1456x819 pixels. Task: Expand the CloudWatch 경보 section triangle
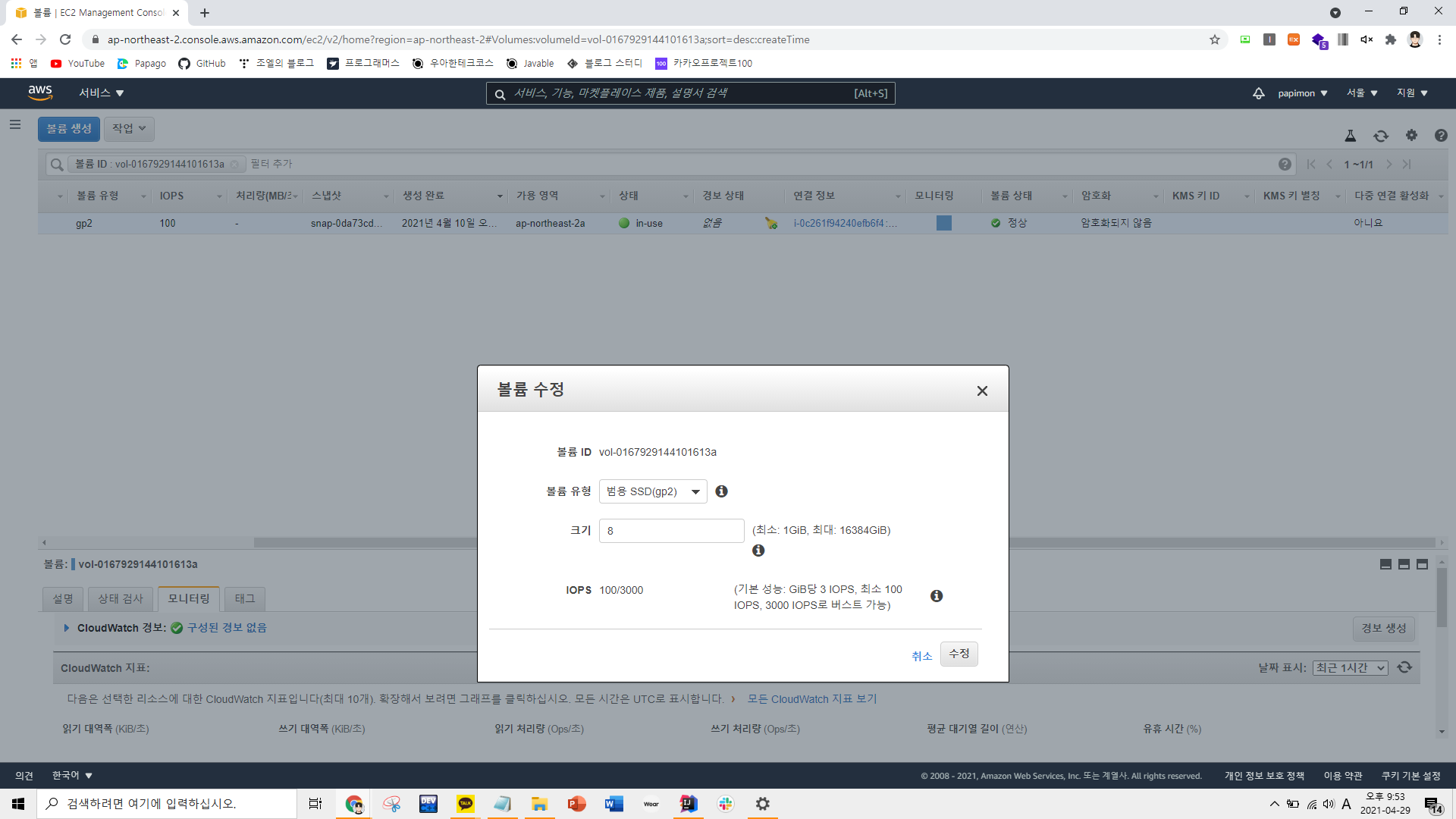67,628
